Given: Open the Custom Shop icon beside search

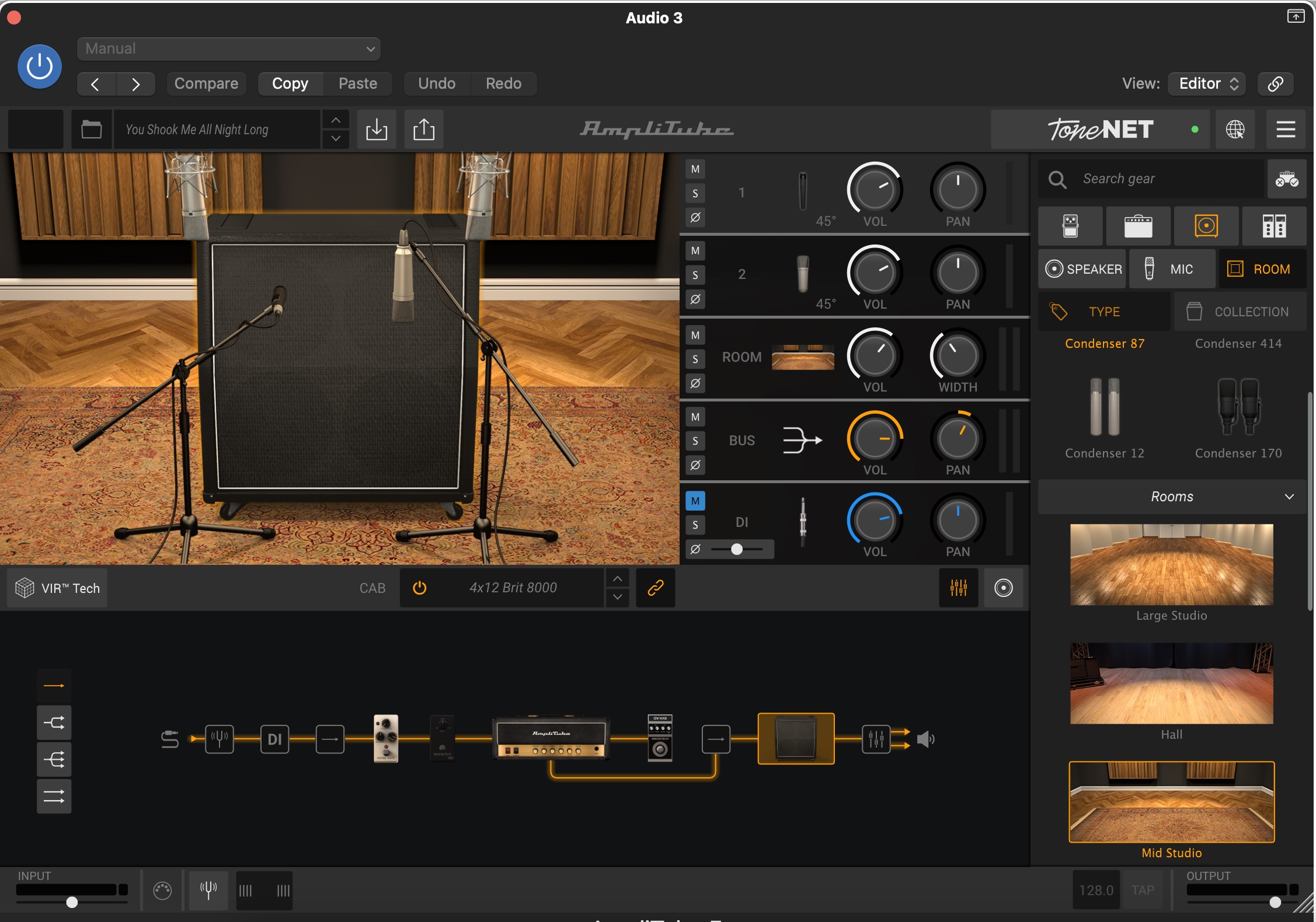Looking at the screenshot, I should (x=1287, y=179).
